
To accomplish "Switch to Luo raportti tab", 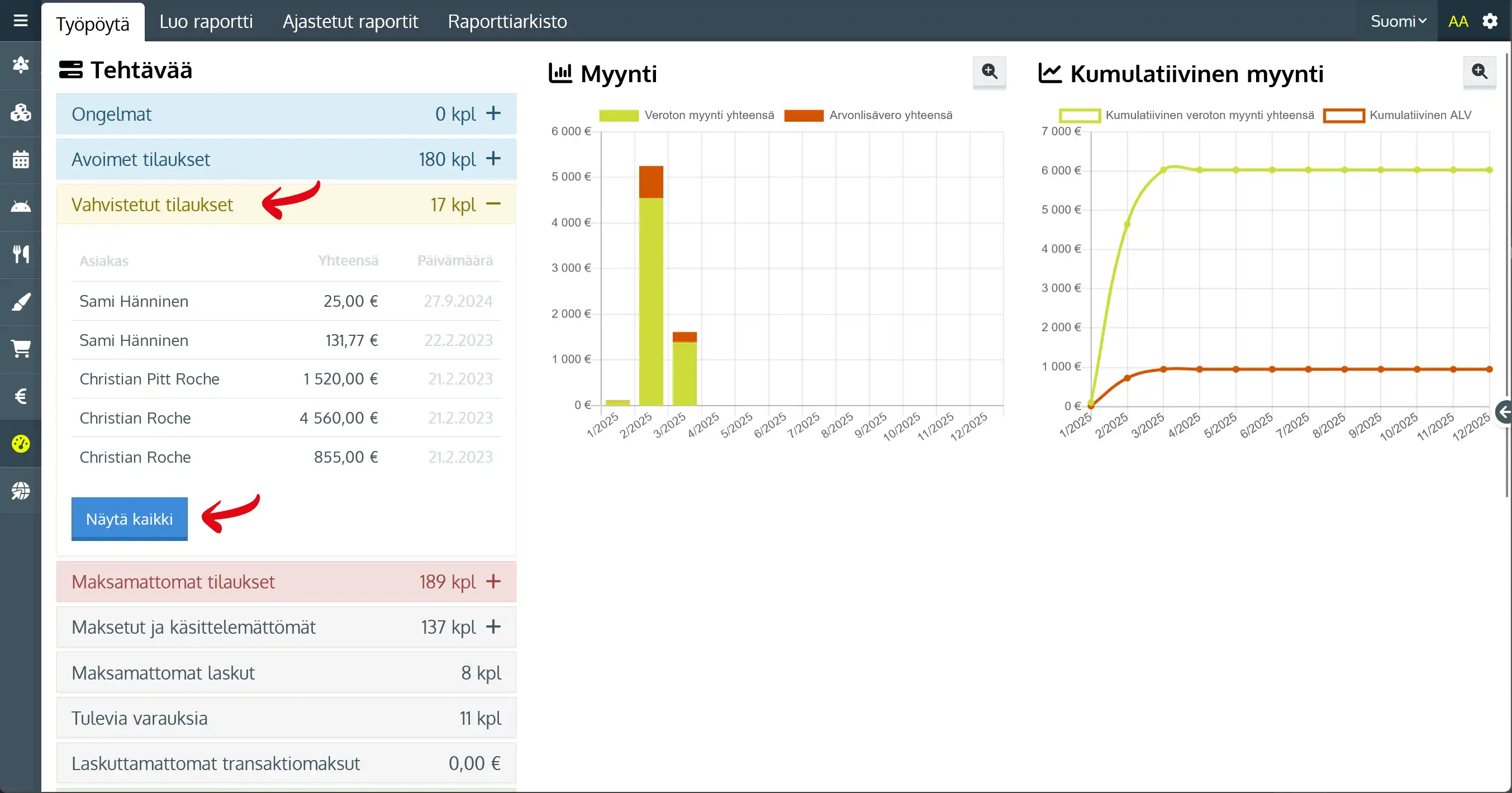I will [x=206, y=21].
